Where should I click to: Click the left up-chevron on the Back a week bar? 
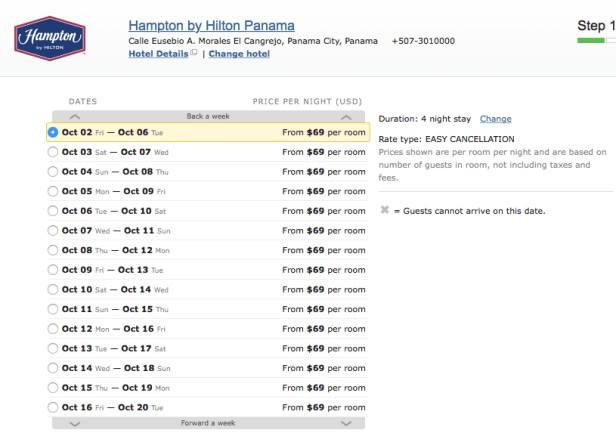coord(74,116)
